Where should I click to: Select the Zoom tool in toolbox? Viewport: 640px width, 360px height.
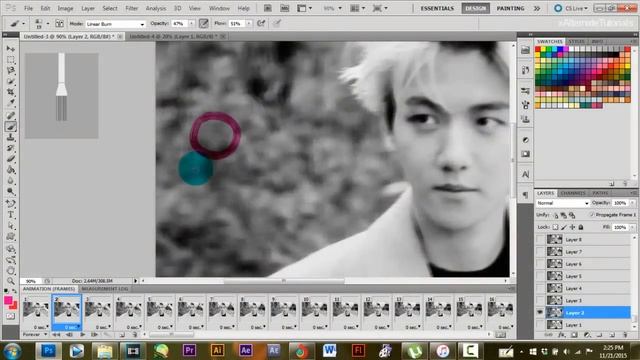click(x=11, y=281)
